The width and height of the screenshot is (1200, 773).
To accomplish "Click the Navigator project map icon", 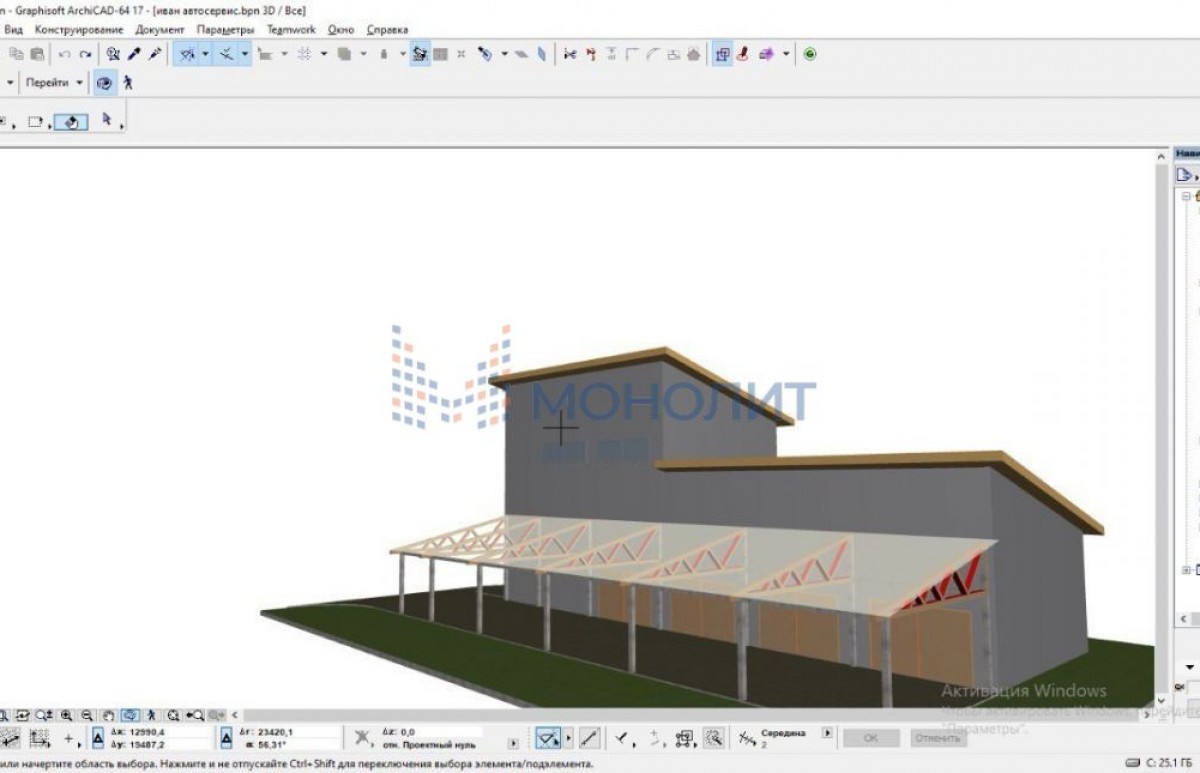I will (1183, 175).
